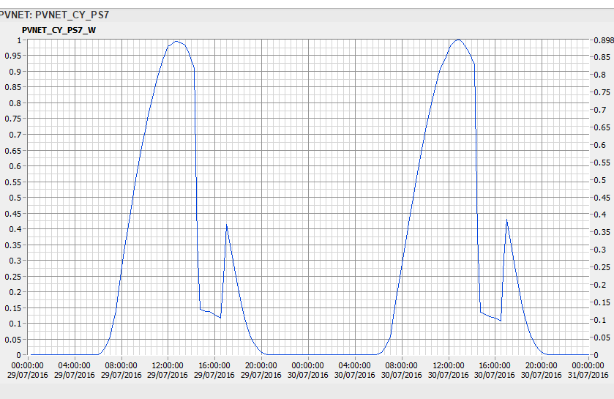Screen dimensions: 614x399
Task: Click the afternoon spike near 17:00 on 29/07
Action: coord(226,225)
